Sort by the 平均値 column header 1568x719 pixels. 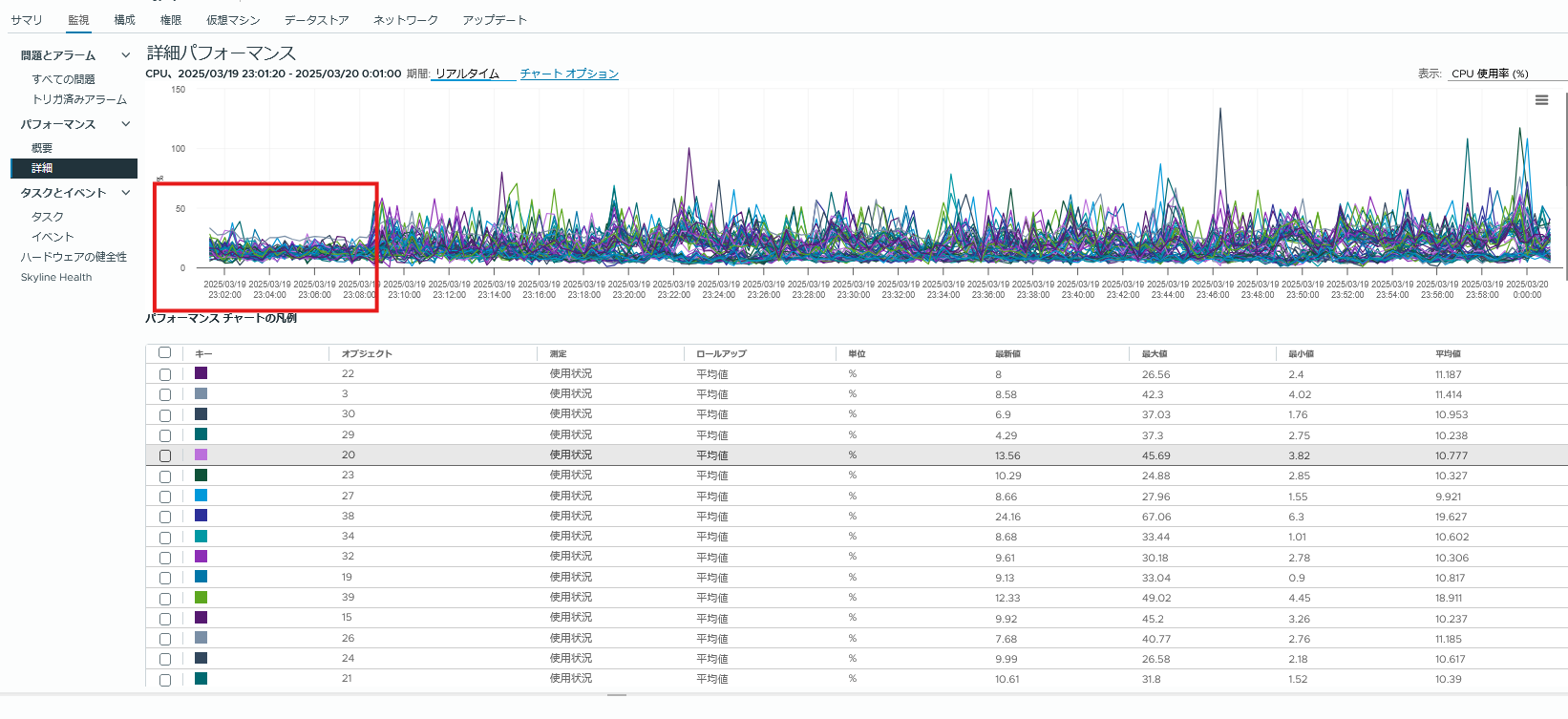(1448, 354)
